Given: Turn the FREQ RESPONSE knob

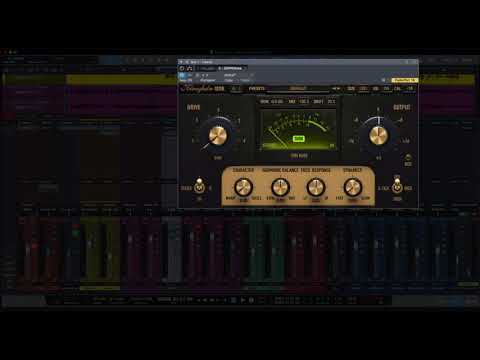Looking at the screenshot, I should pyautogui.click(x=315, y=187).
